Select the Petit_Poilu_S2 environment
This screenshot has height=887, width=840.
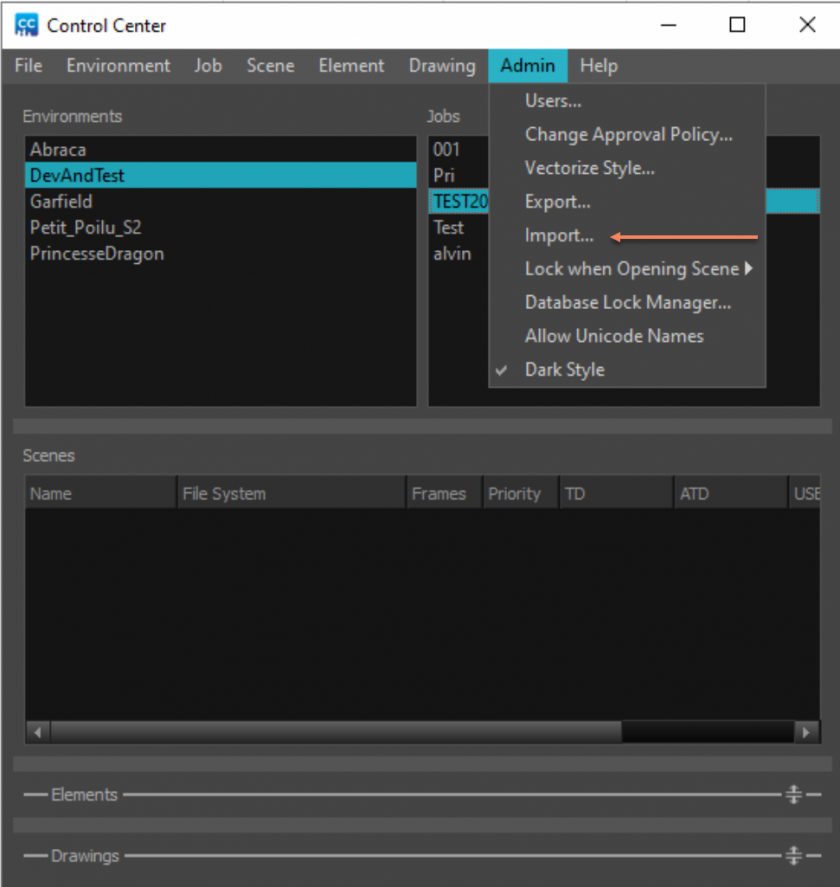click(x=221, y=227)
